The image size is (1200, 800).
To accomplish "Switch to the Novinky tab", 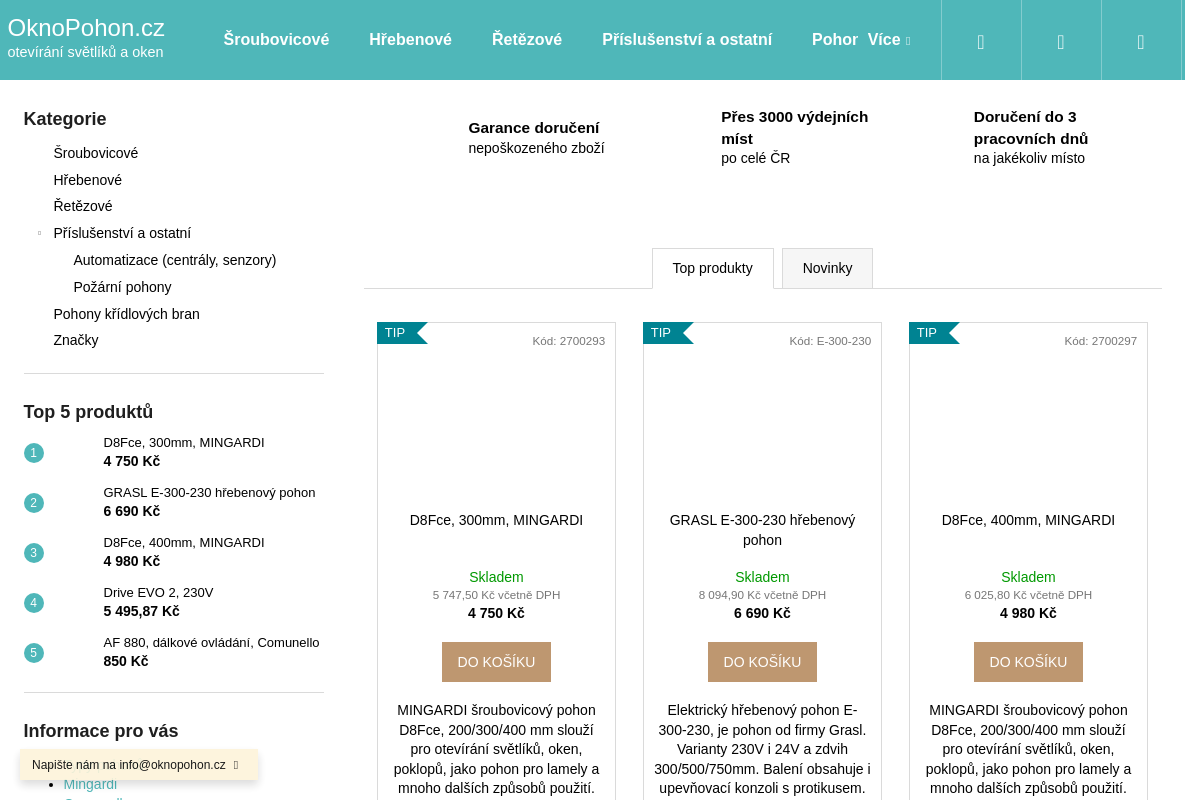I will point(828,268).
